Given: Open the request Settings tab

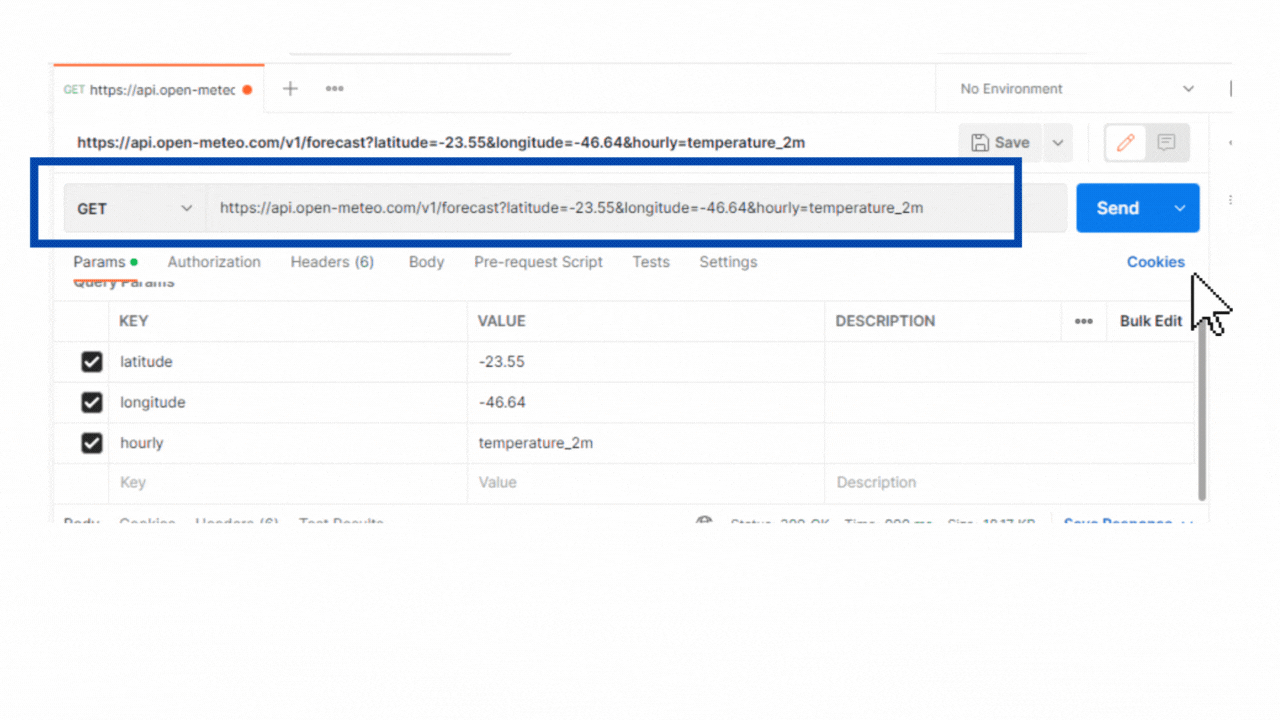Looking at the screenshot, I should point(728,262).
